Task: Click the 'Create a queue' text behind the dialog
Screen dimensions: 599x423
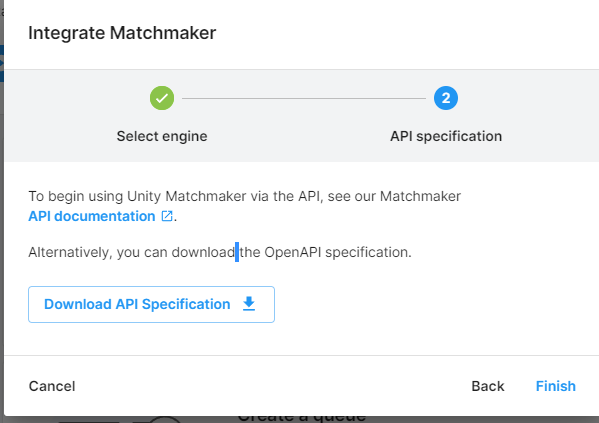Action: (302, 418)
